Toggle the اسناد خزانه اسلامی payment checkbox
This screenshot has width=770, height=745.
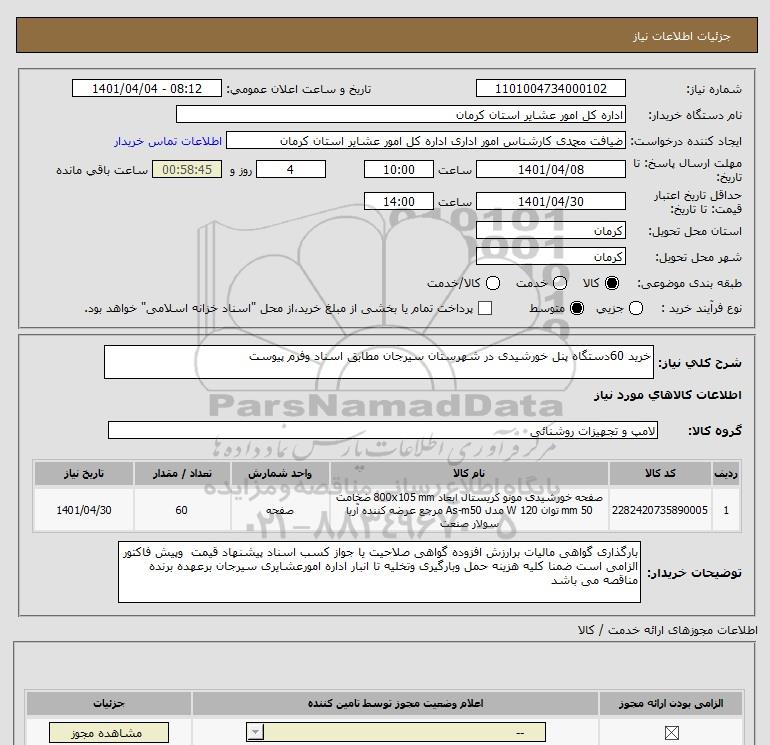(x=485, y=308)
